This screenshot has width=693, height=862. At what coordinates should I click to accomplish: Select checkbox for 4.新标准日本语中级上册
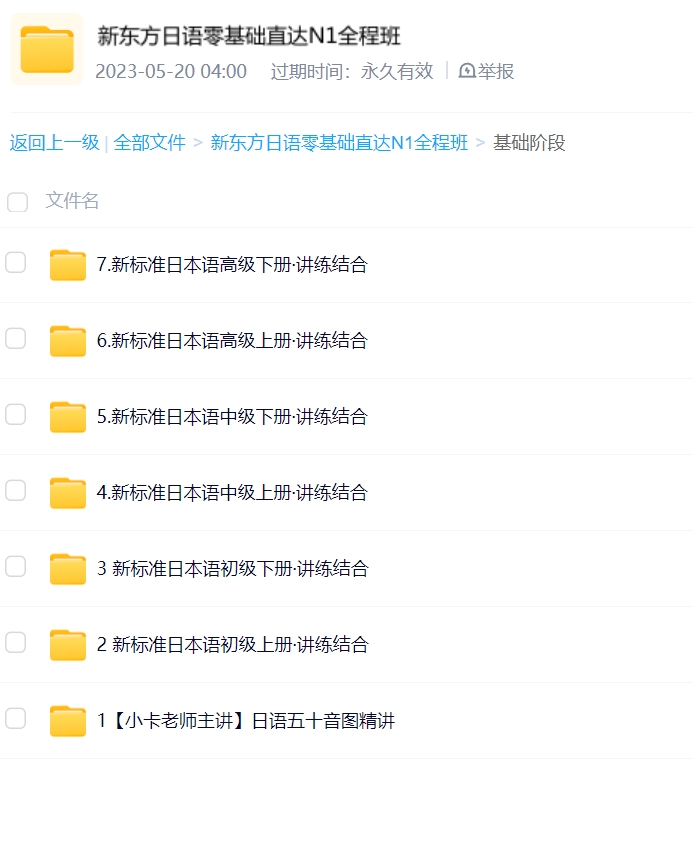pos(16,491)
